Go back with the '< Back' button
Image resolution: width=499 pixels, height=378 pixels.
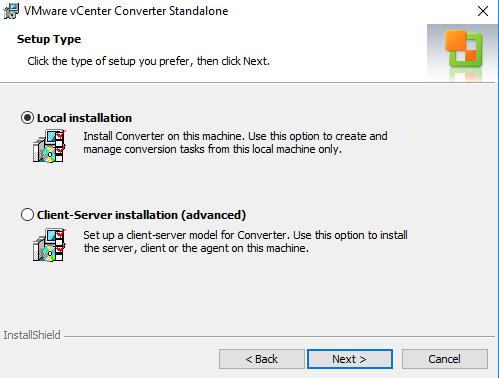(x=262, y=359)
